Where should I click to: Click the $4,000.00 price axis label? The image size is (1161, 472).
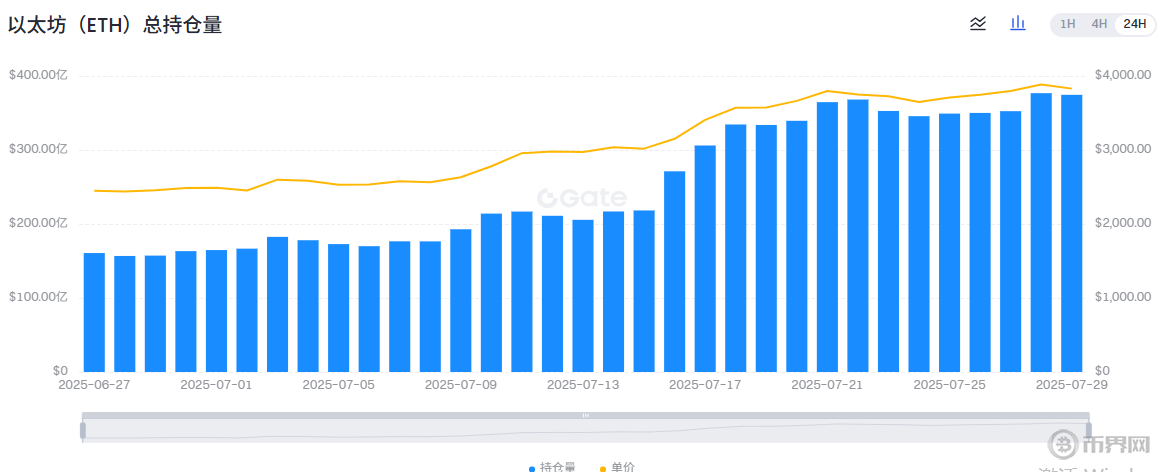click(x=1122, y=75)
